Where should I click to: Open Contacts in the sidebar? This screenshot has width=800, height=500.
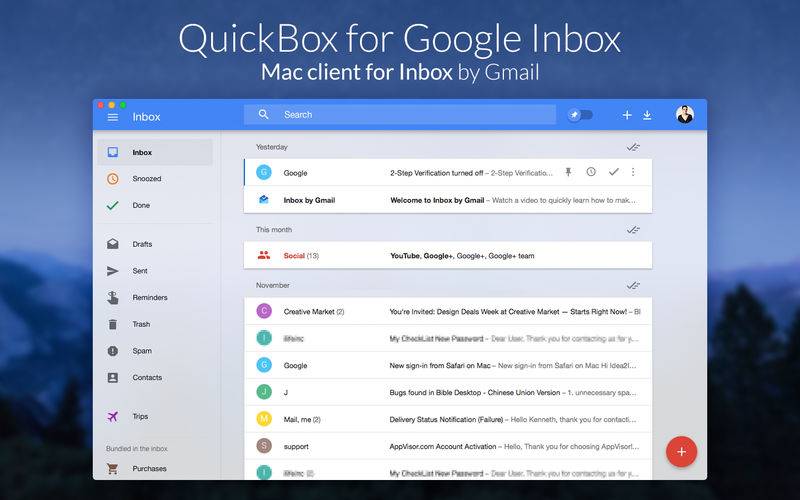[x=155, y=378]
